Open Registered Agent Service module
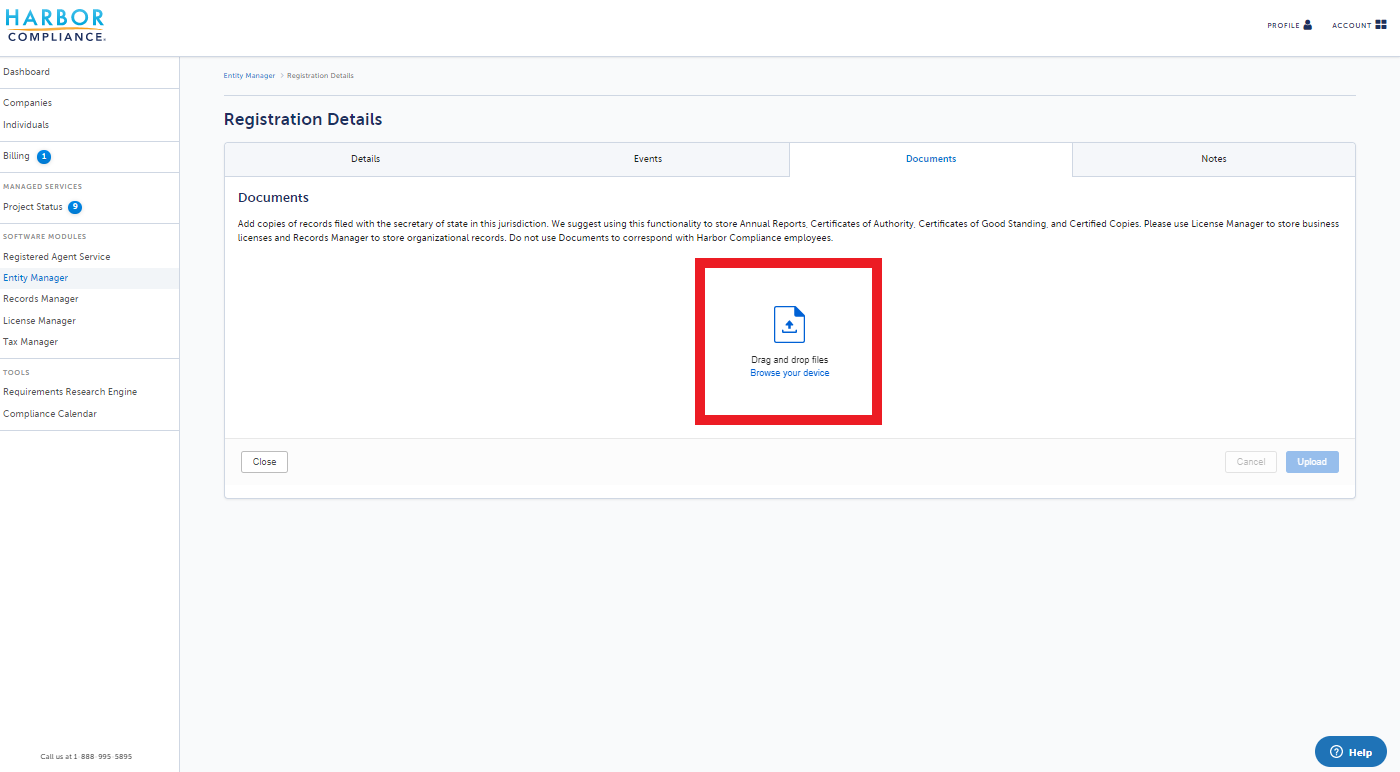This screenshot has height=772, width=1400. point(57,257)
